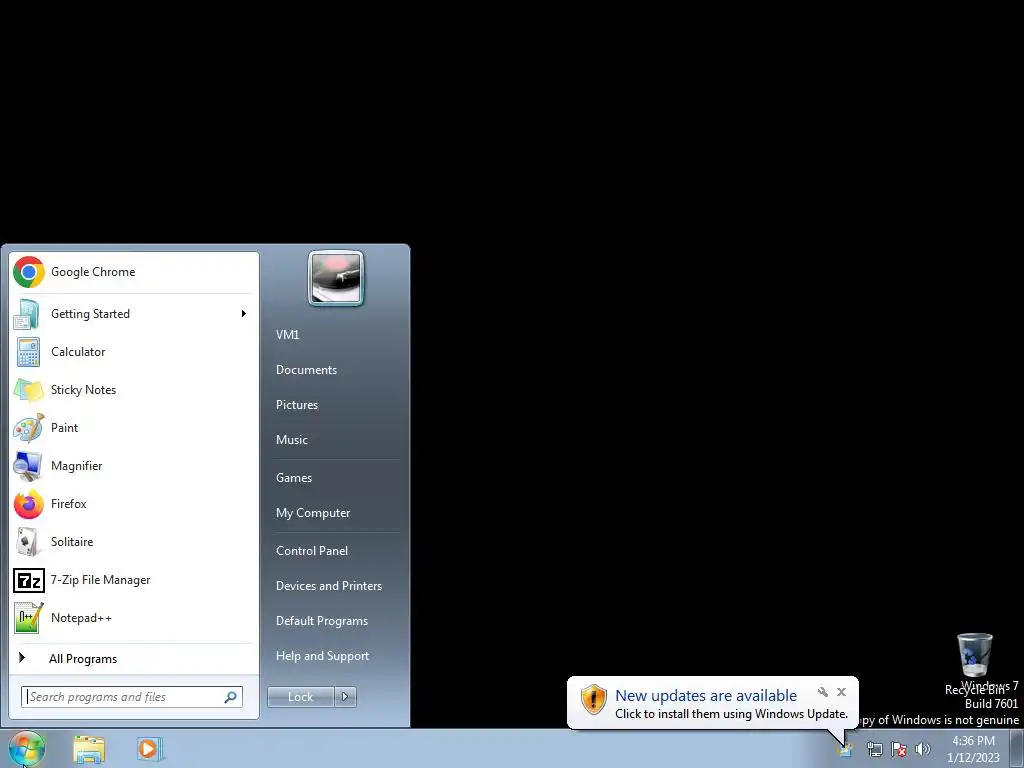This screenshot has height=768, width=1024.
Task: Expand All Programs list
Action: [x=134, y=658]
